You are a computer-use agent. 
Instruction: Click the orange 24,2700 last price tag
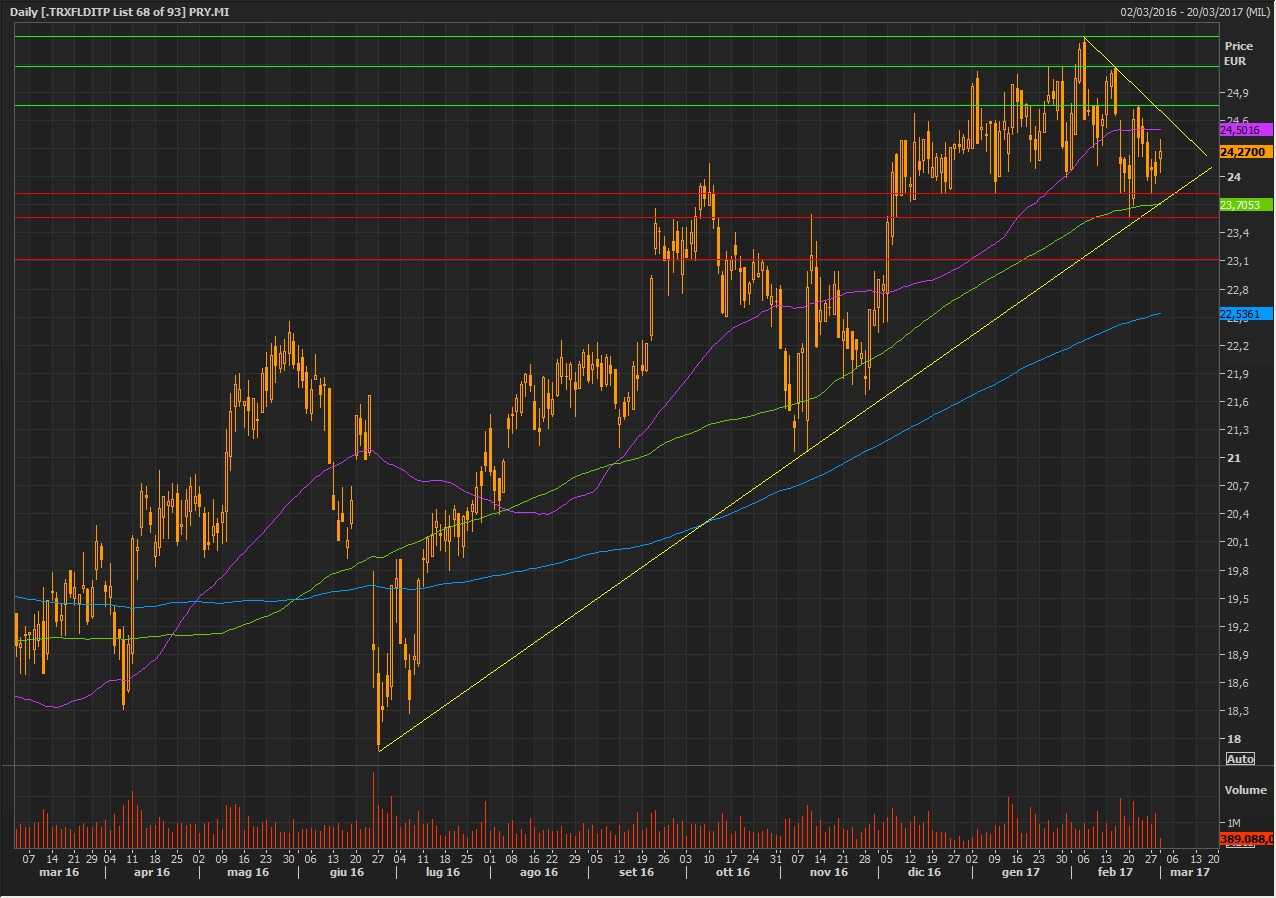[1245, 152]
